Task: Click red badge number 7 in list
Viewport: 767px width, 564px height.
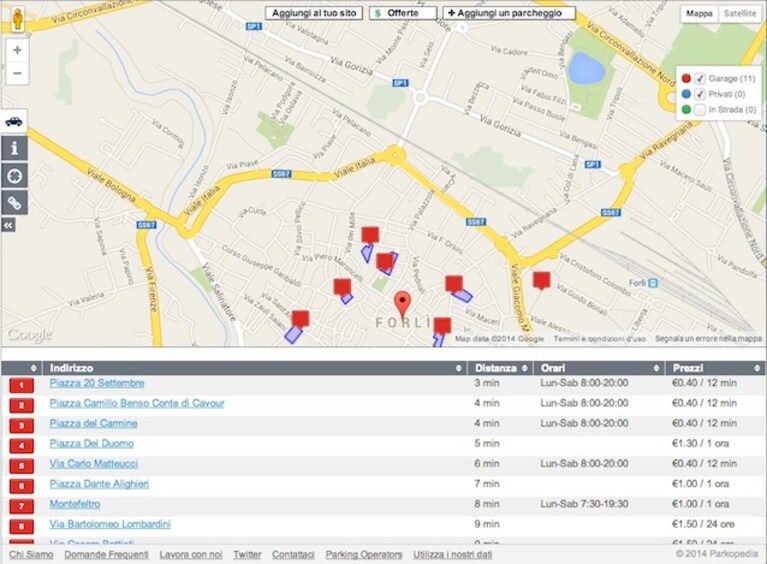Action: click(x=21, y=506)
